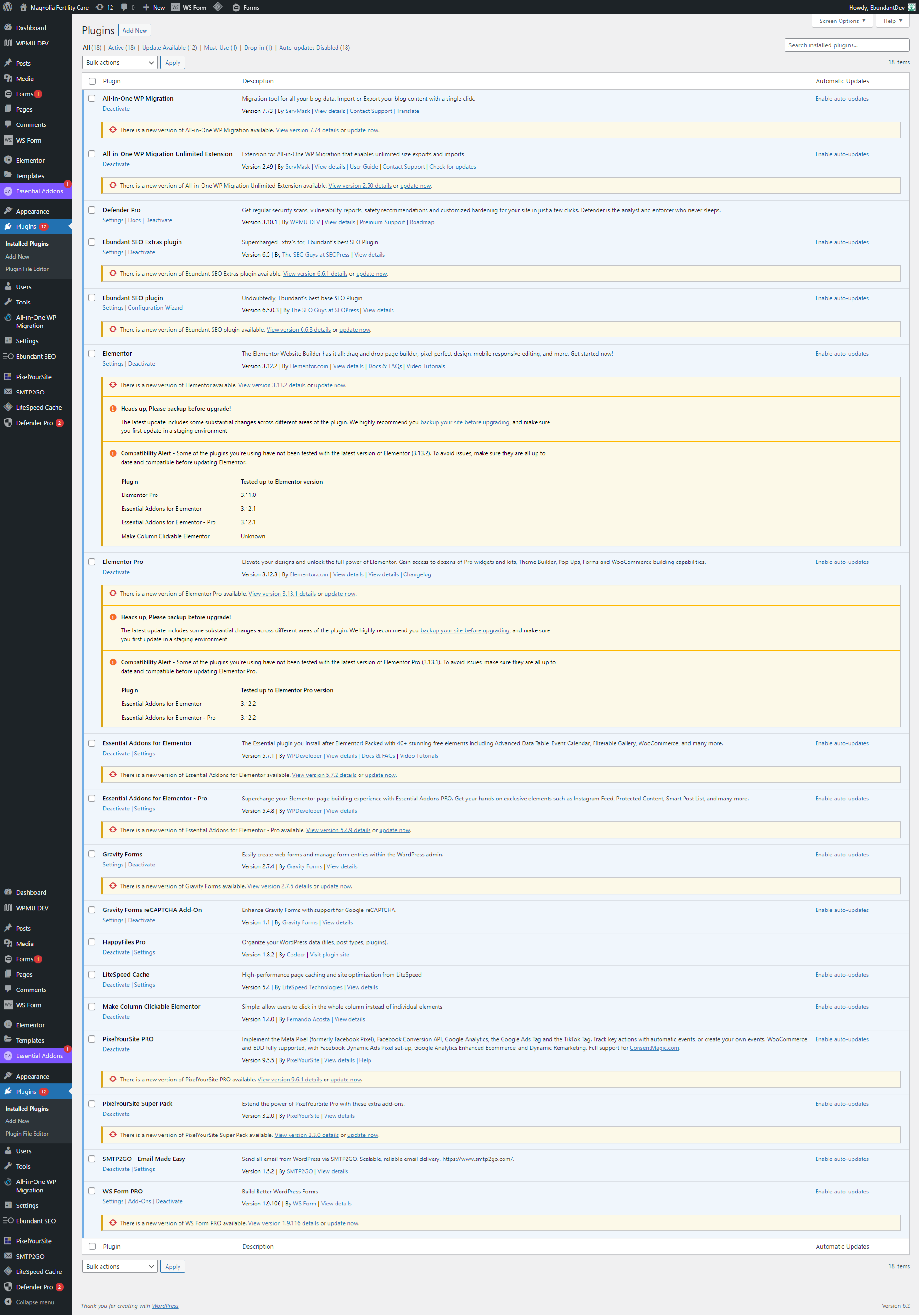Click the WPMU DEV sidebar icon
919x1316 pixels.
(x=8, y=43)
